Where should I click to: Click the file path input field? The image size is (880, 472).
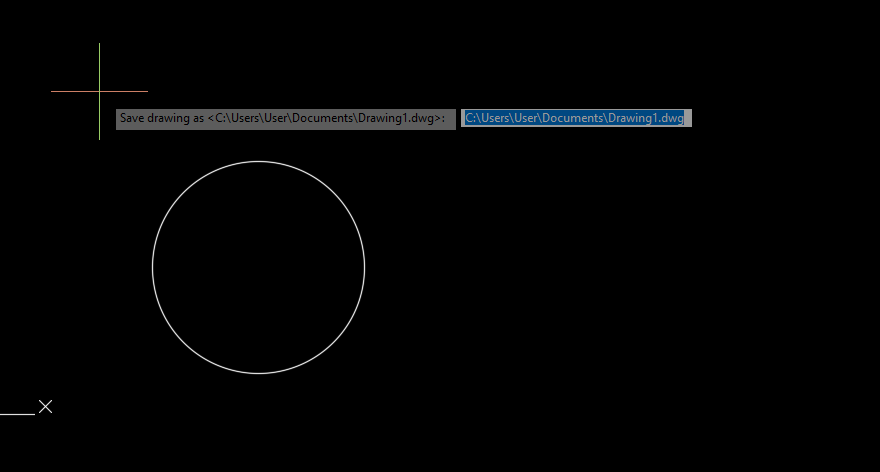click(x=576, y=118)
